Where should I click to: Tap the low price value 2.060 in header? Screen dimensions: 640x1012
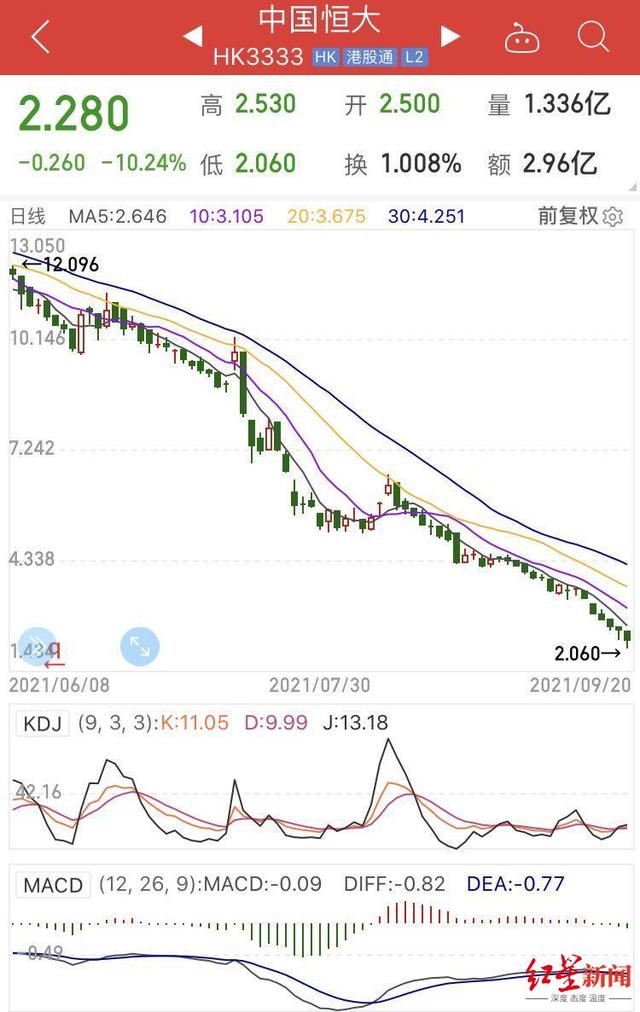coord(265,163)
